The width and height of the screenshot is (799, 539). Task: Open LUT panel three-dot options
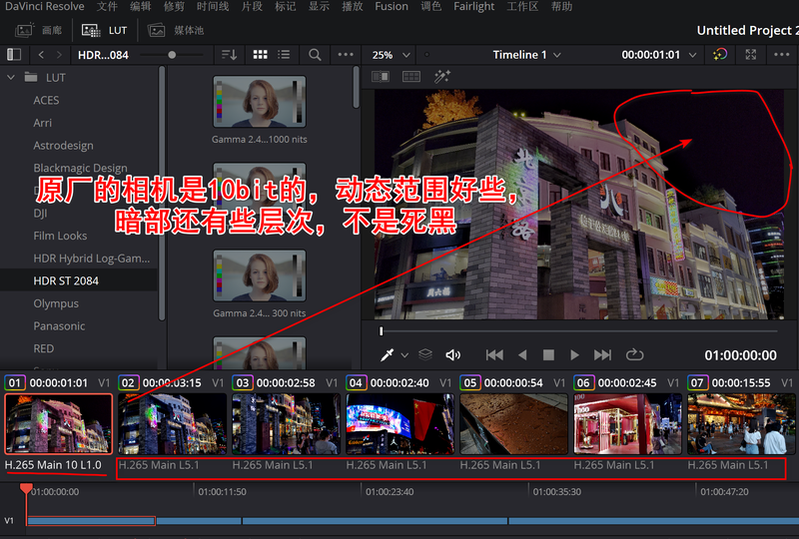coord(345,55)
